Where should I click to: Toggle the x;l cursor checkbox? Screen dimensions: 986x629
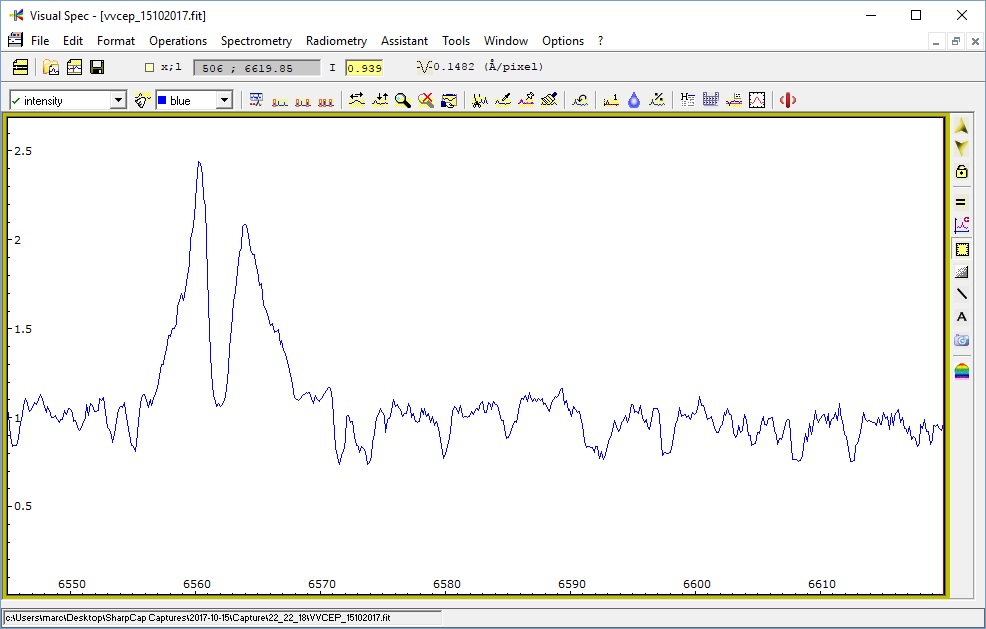150,68
